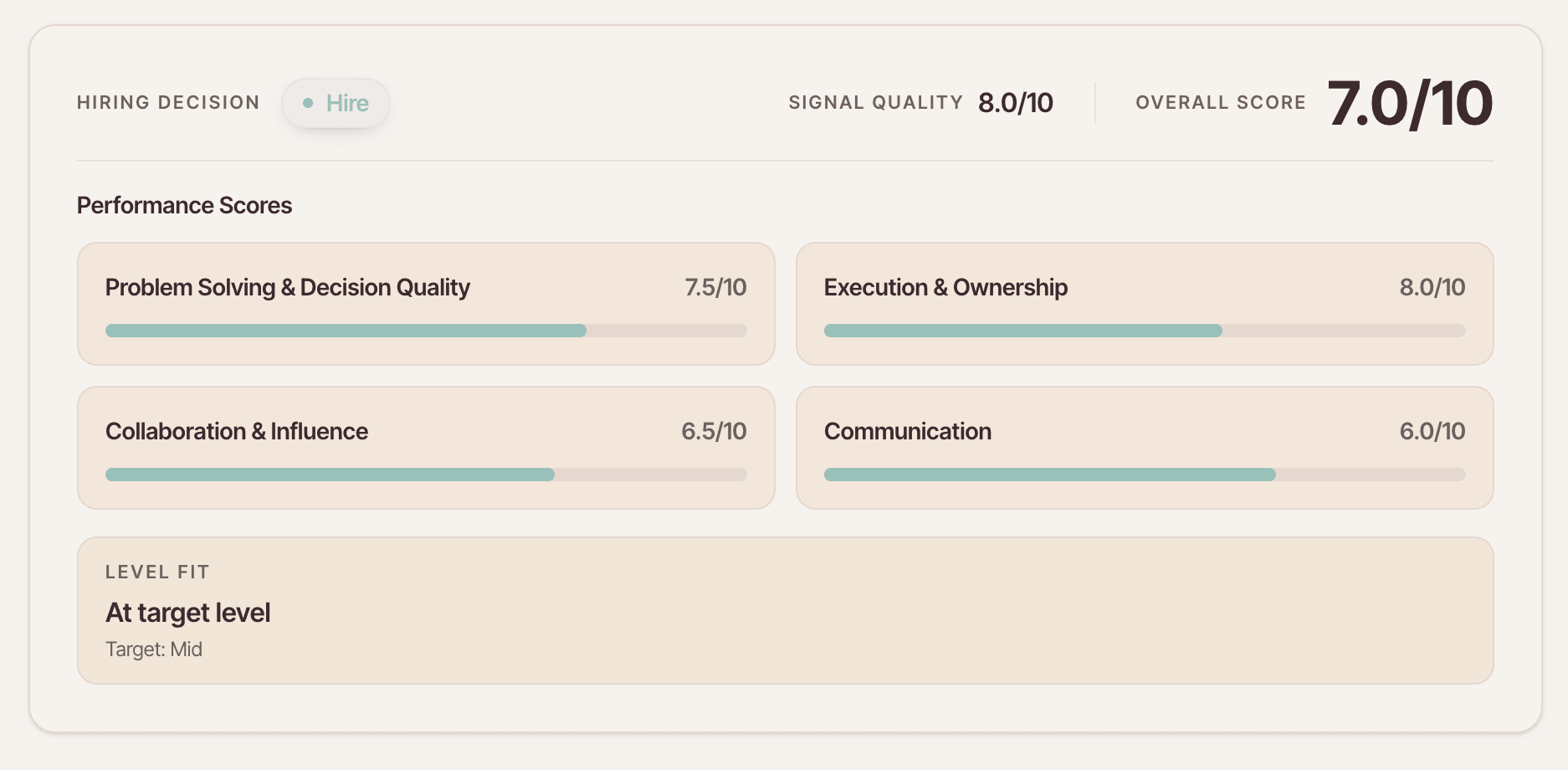
Task: Click the Performance Scores heading
Action: (x=184, y=205)
